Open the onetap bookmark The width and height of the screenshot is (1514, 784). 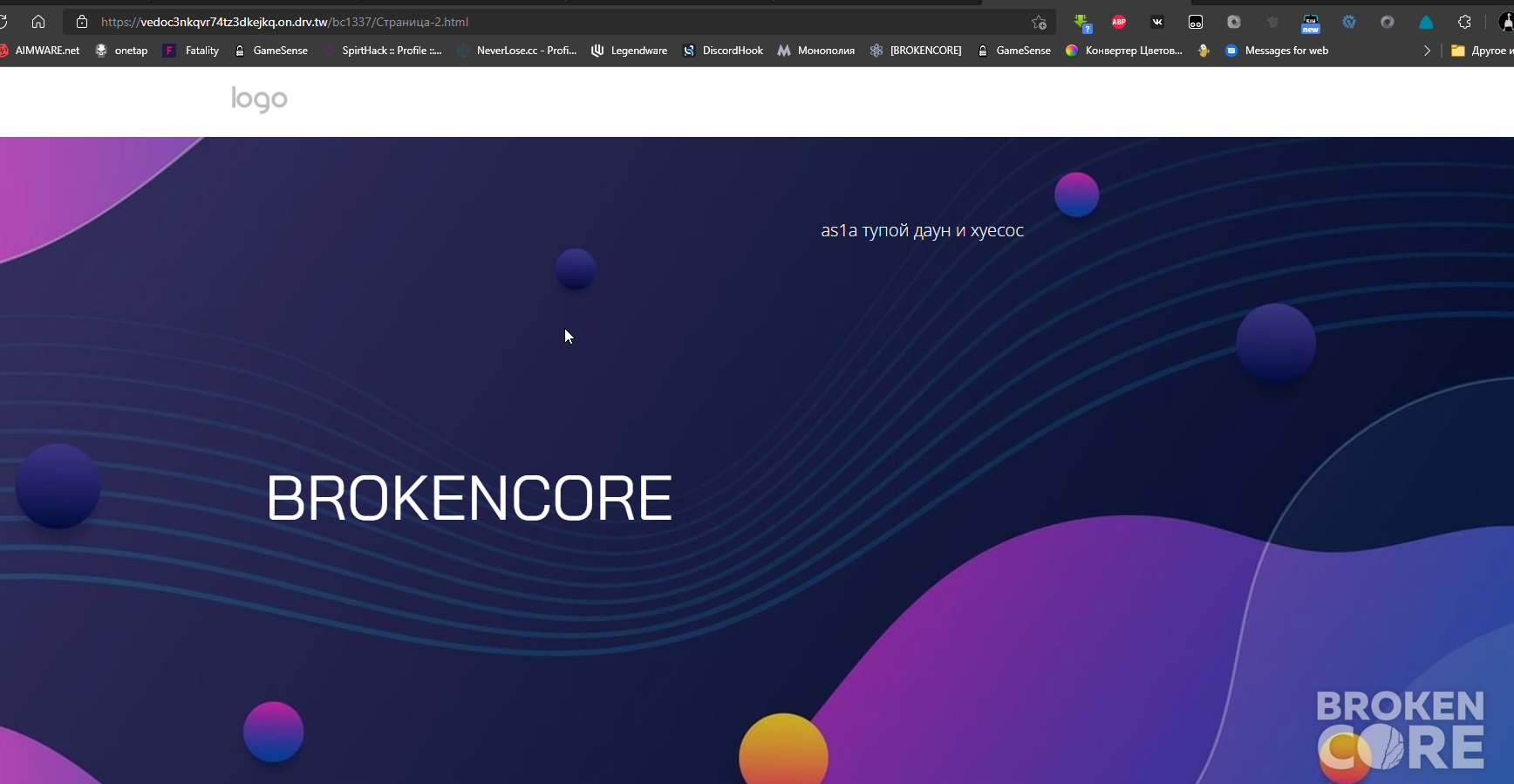point(121,51)
